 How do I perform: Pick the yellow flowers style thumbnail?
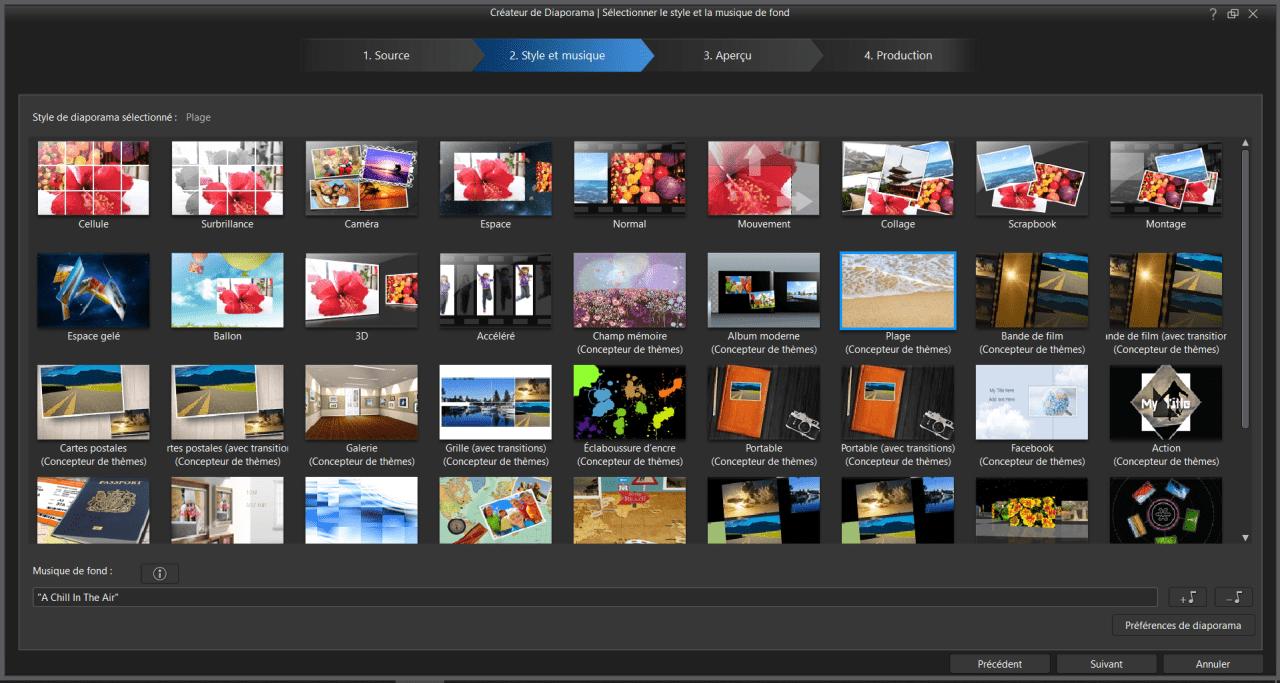pos(1031,510)
